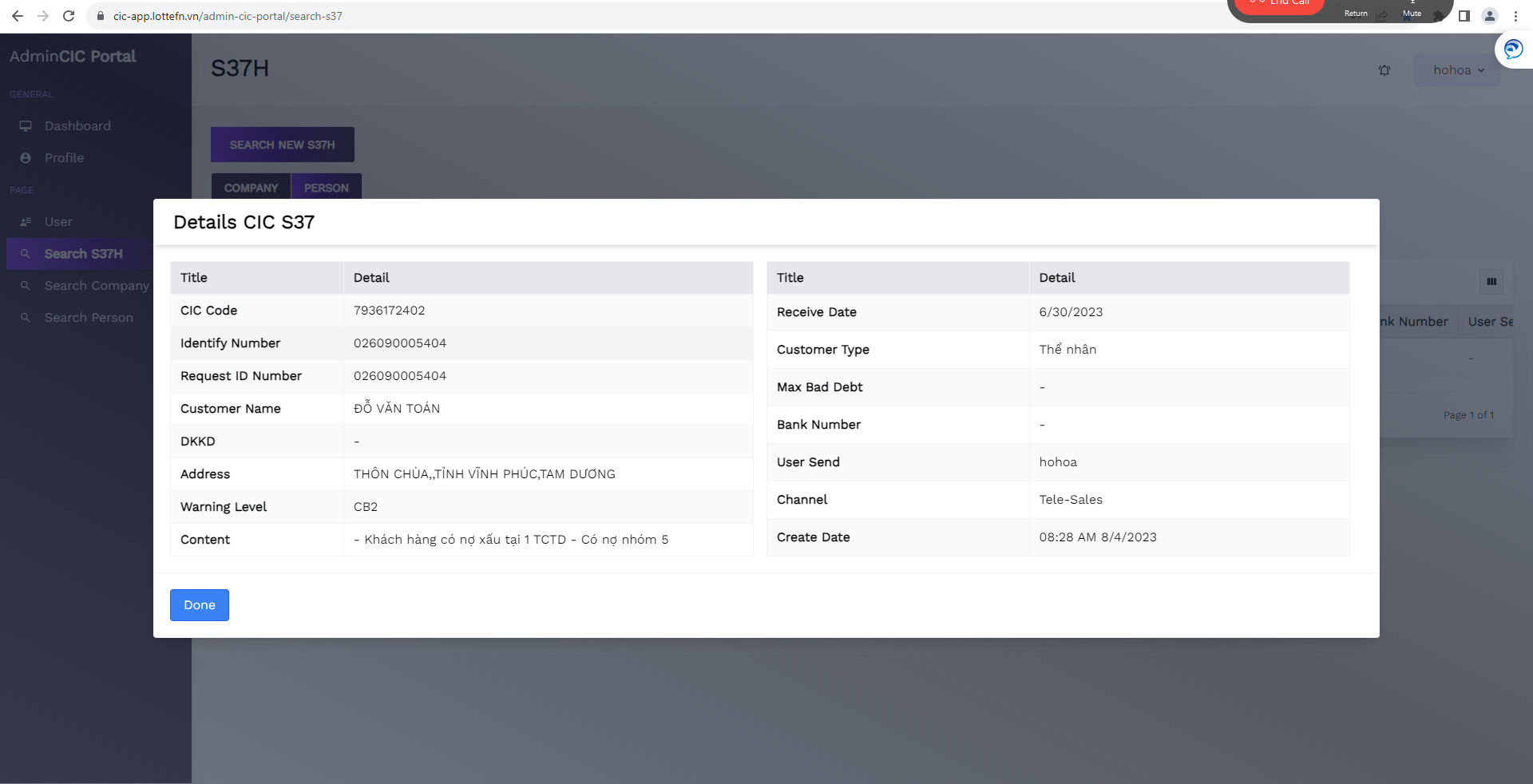The width and height of the screenshot is (1533, 784).
Task: Open Search Person in sidebar
Action: (x=89, y=318)
